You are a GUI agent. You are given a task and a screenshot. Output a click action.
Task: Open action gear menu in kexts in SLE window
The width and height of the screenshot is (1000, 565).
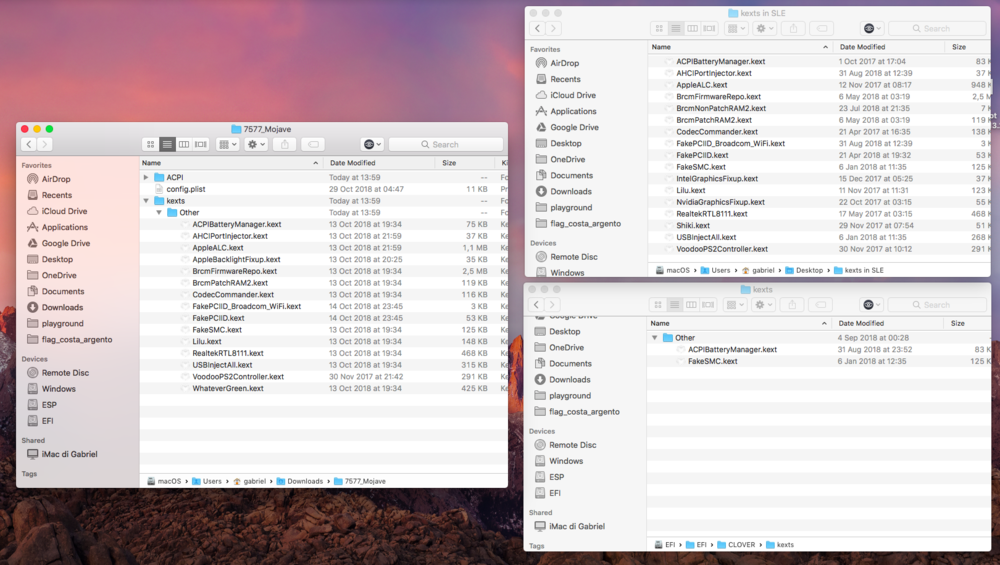[764, 29]
